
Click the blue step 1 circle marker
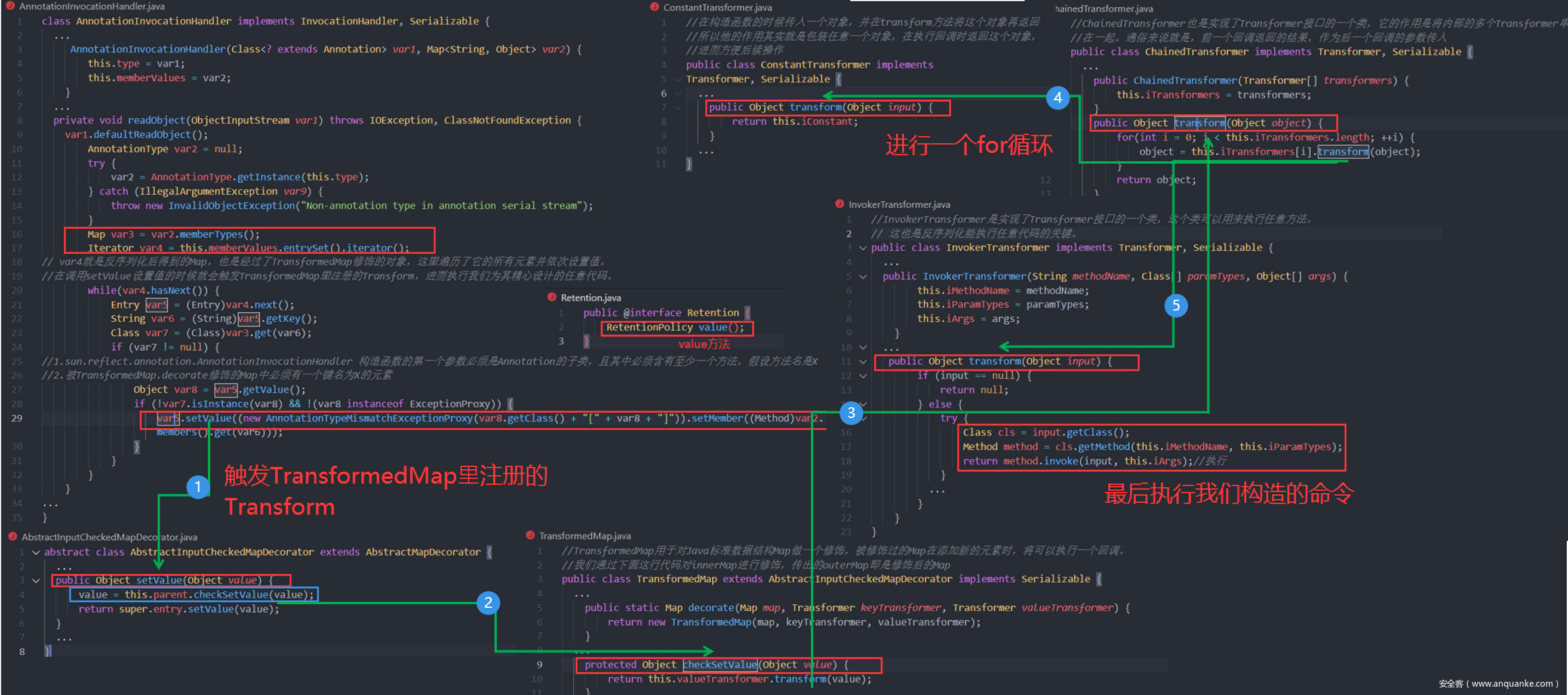(198, 487)
